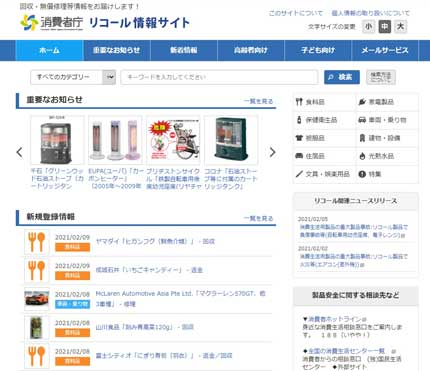
Task: Open the 重要なお知らせ nav tab
Action: click(x=117, y=50)
